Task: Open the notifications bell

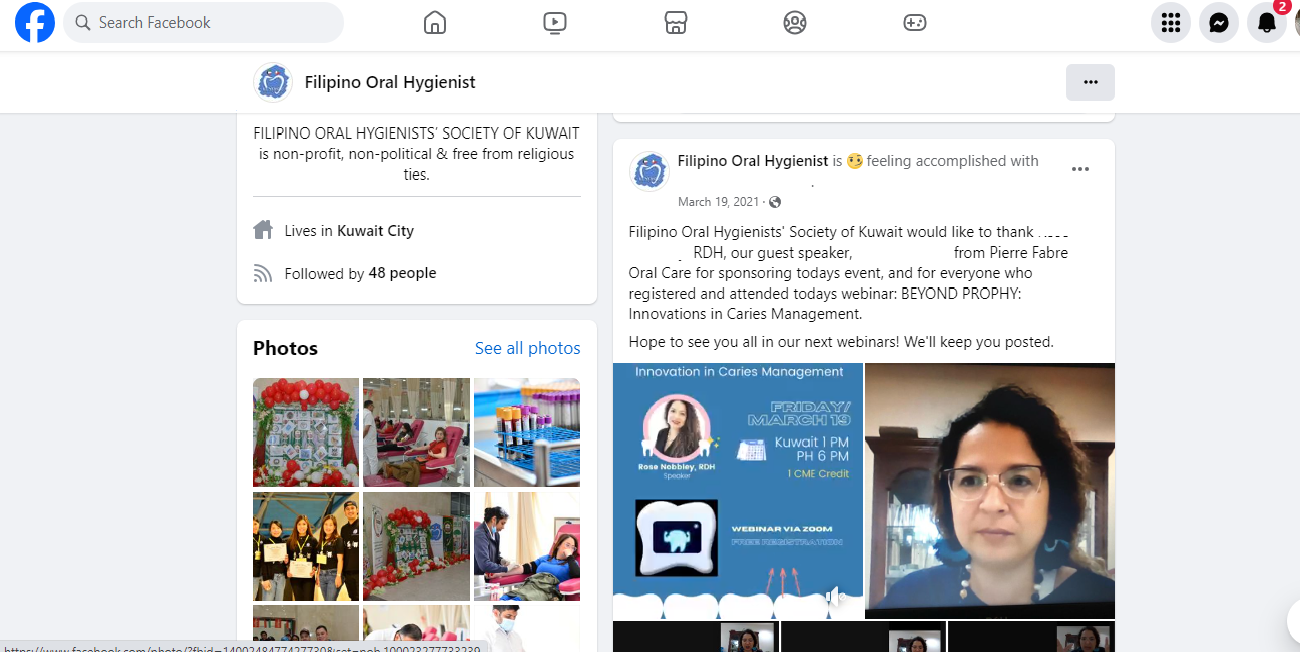Action: point(1267,22)
